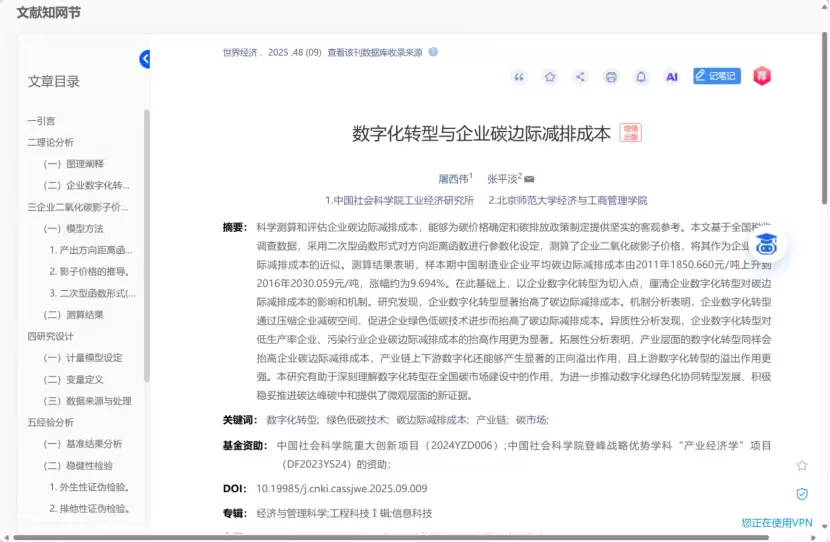
Task: Click keyword 绿色低碳技术
Action: (356, 420)
